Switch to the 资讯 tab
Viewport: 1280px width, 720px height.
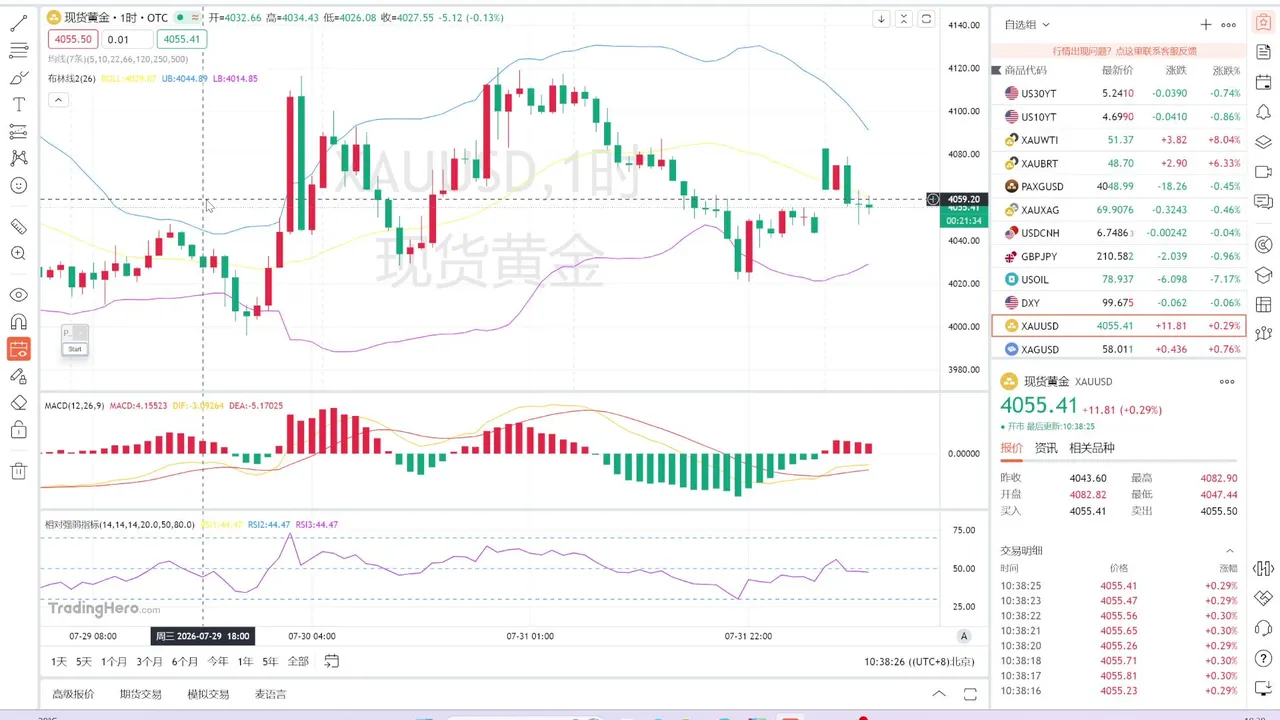[1046, 448]
